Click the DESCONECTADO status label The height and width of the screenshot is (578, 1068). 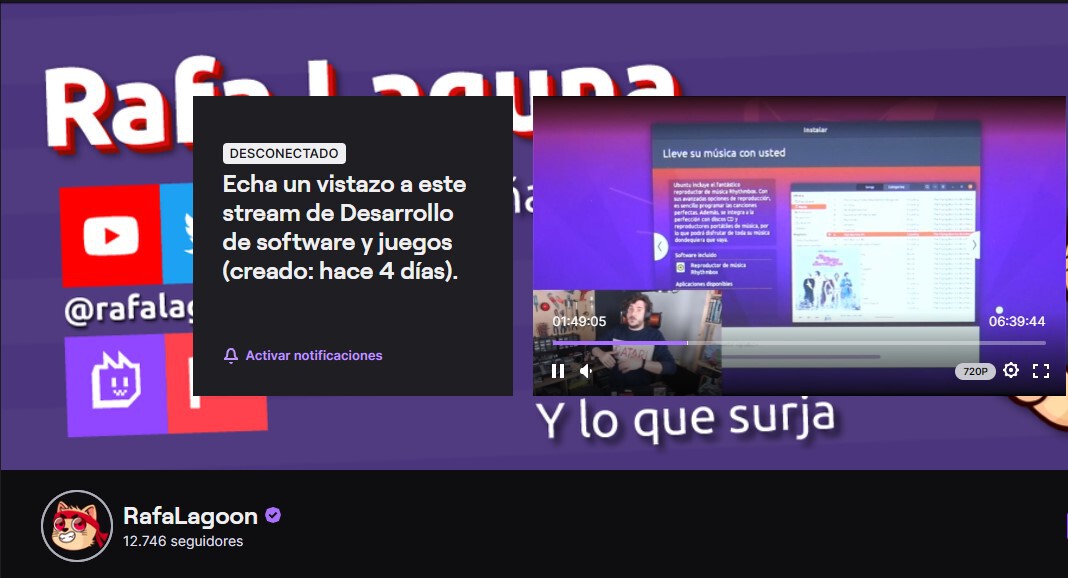282,153
